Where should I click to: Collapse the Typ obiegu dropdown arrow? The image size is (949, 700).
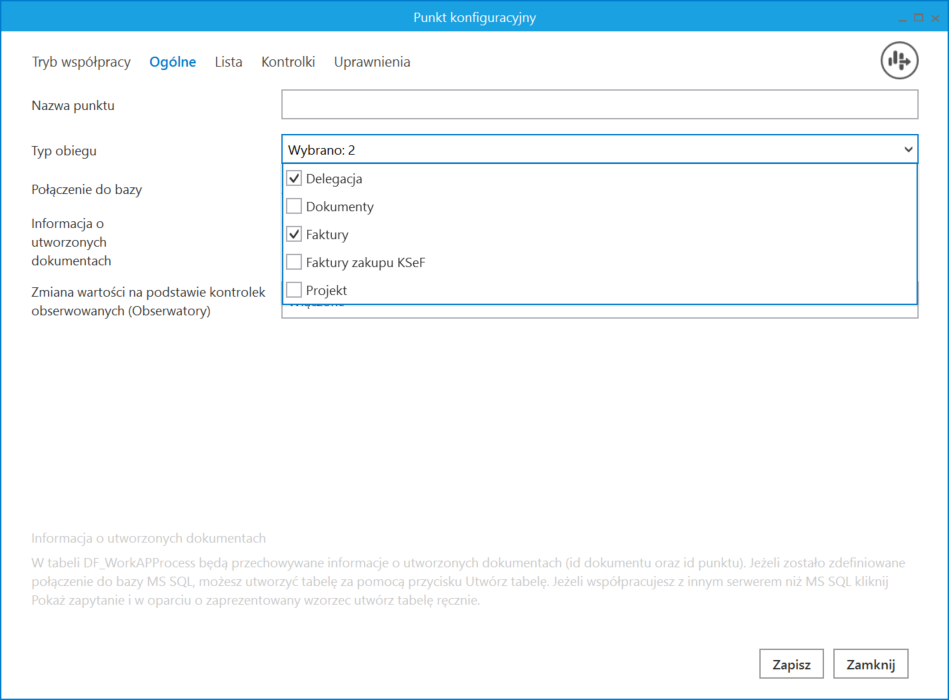[x=908, y=150]
